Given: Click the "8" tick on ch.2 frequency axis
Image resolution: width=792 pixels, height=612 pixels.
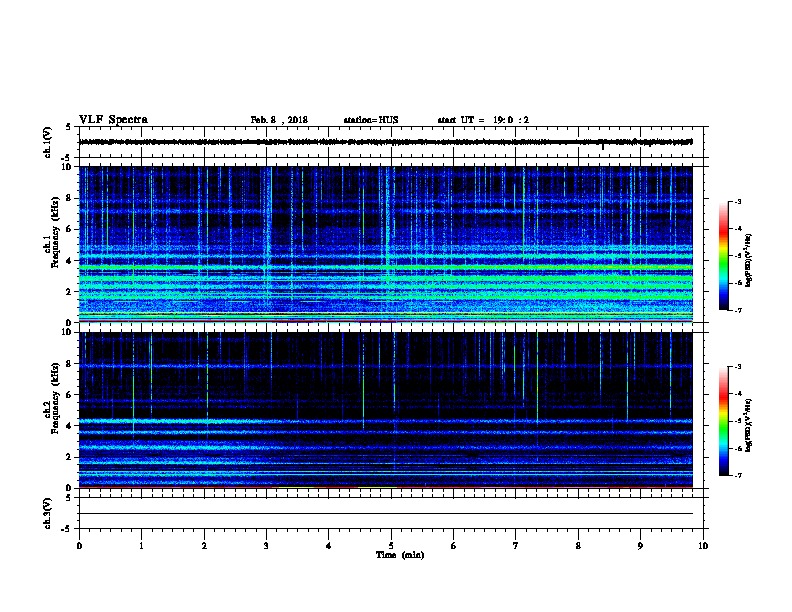Looking at the screenshot, I should click(68, 364).
